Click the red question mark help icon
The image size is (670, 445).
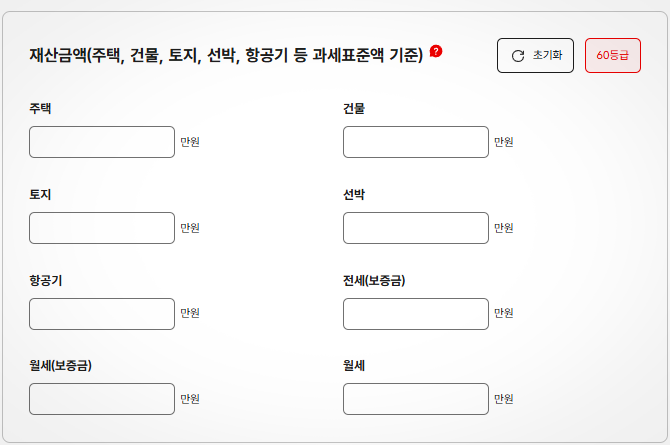[436, 51]
